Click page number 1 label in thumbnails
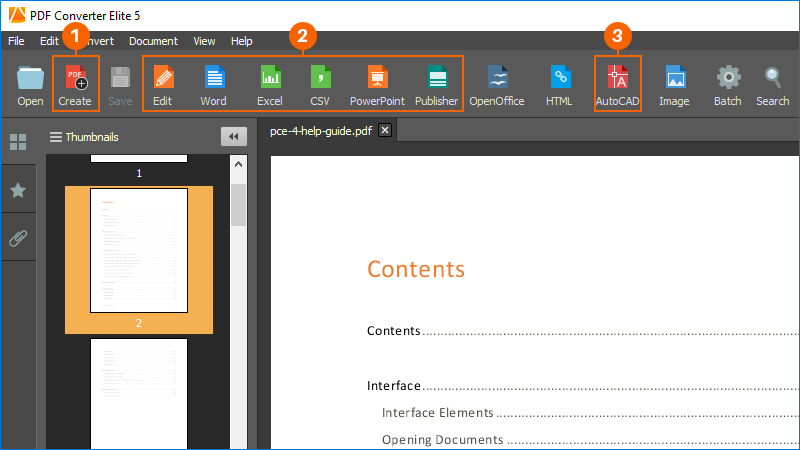800x450 pixels. pyautogui.click(x=139, y=173)
